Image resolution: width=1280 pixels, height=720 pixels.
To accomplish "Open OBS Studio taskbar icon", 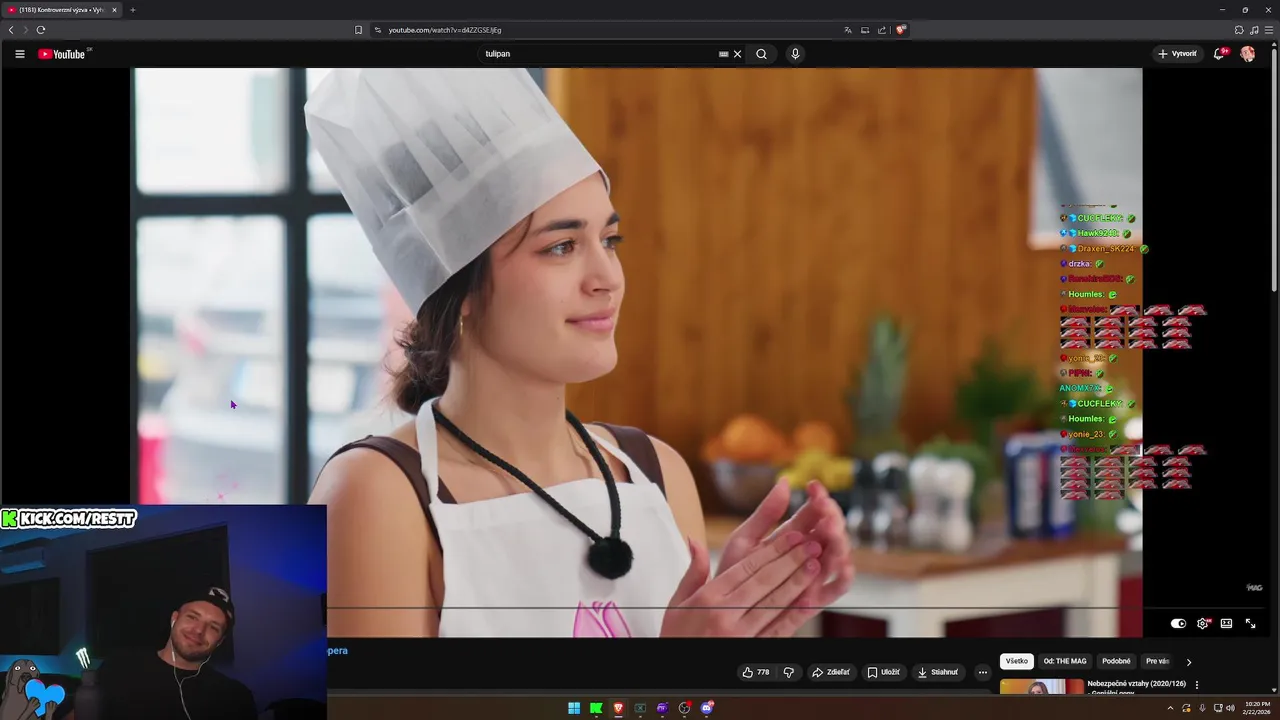I will tap(685, 708).
